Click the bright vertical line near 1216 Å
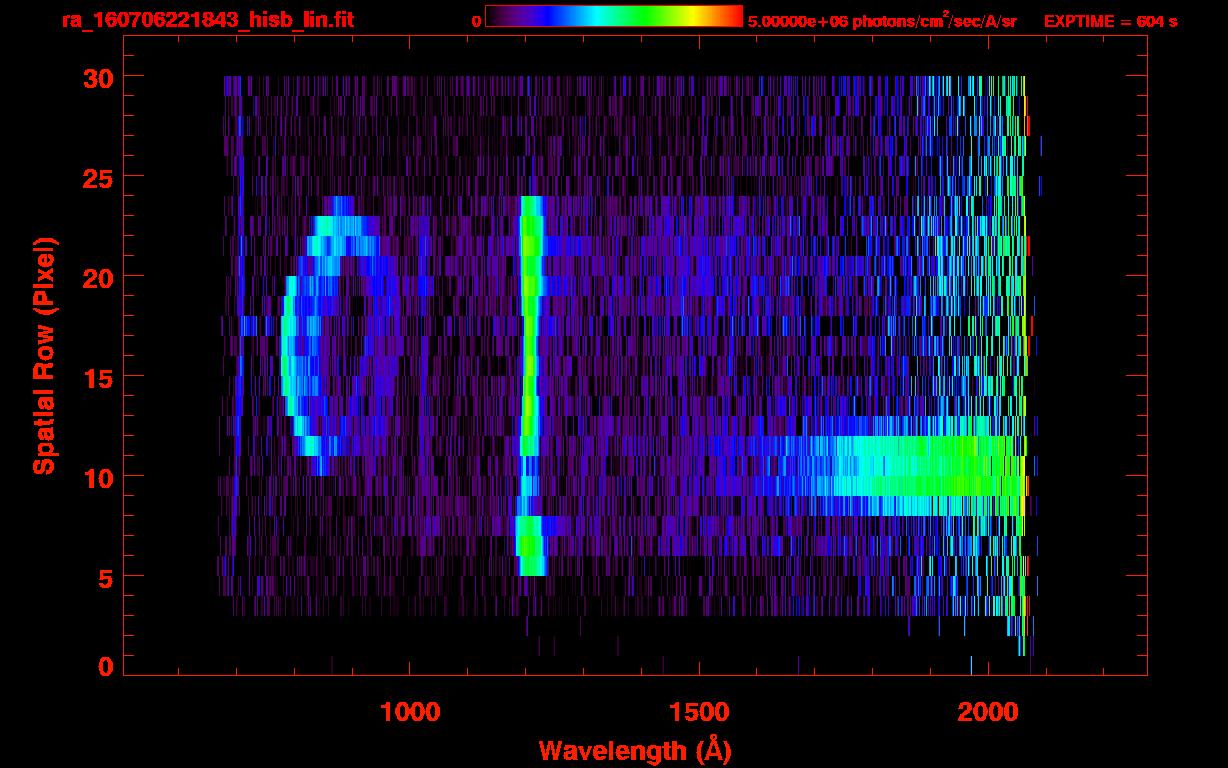1228x768 pixels. click(x=531, y=385)
